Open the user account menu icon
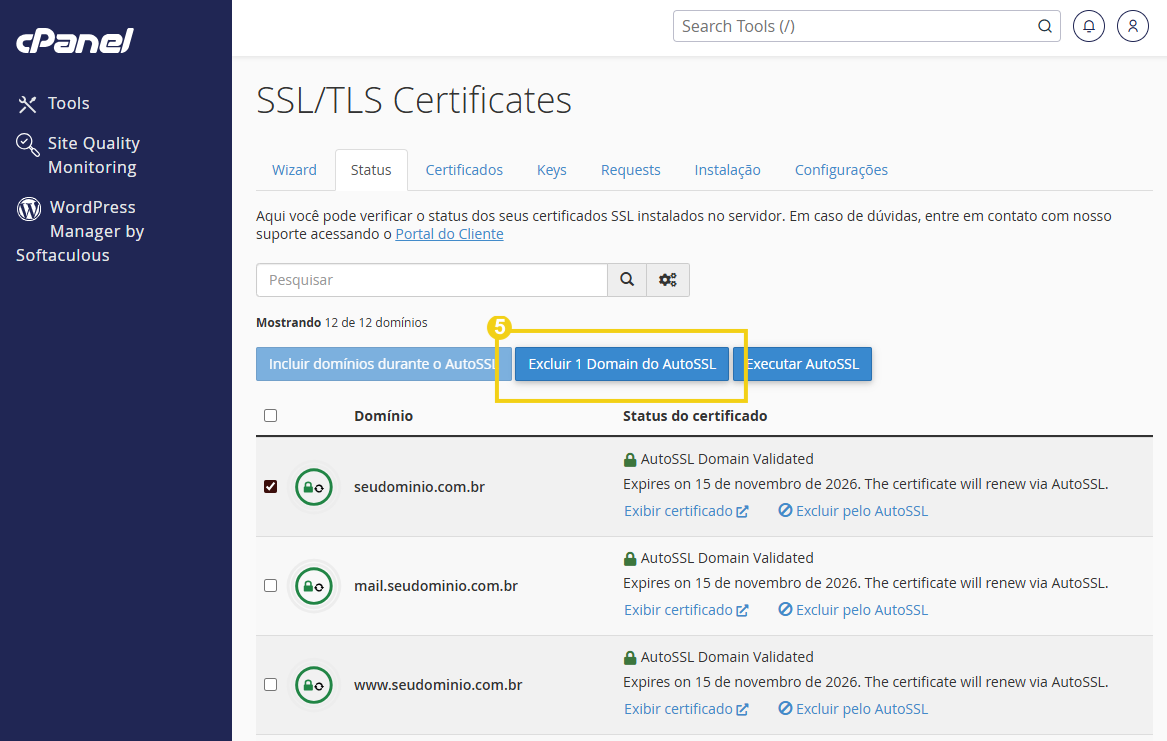 click(1132, 26)
